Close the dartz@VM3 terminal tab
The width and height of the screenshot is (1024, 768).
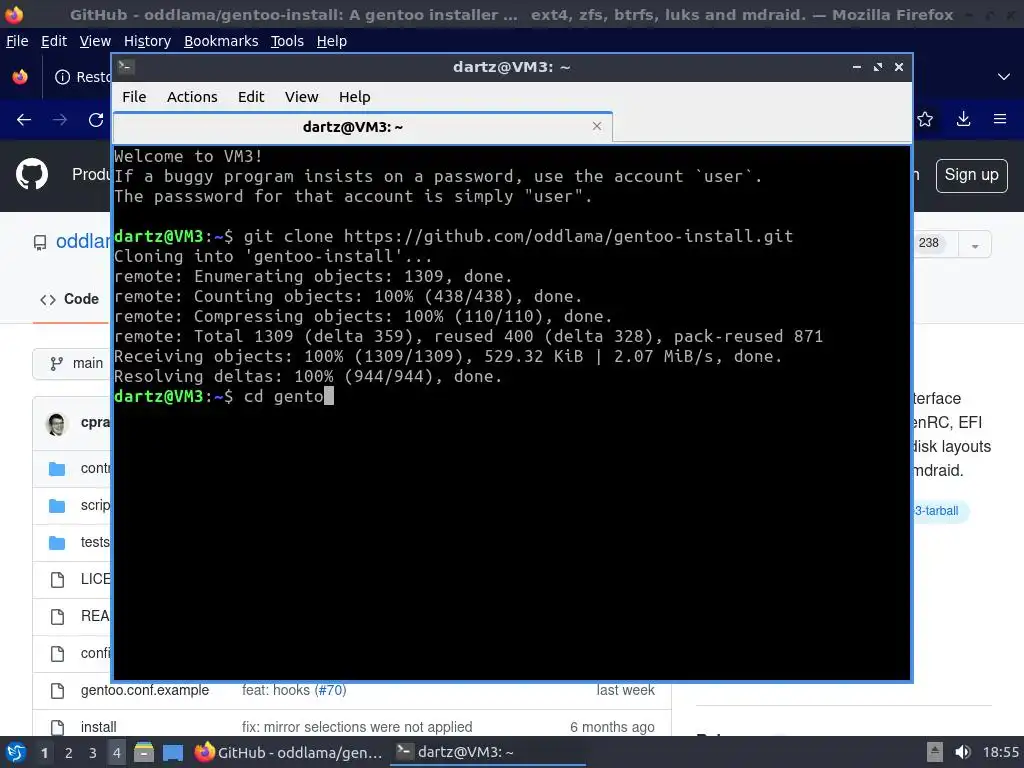[x=596, y=126]
